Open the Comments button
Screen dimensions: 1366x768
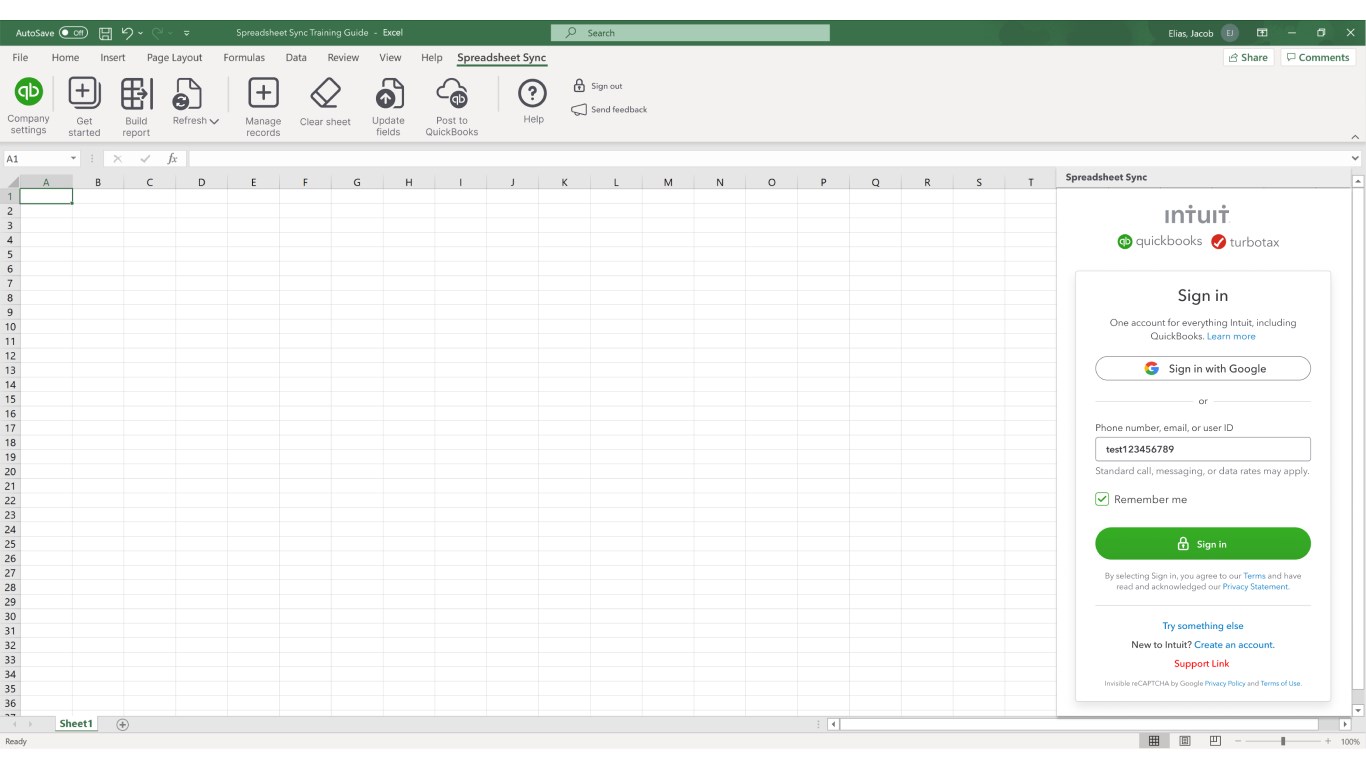coord(1318,58)
